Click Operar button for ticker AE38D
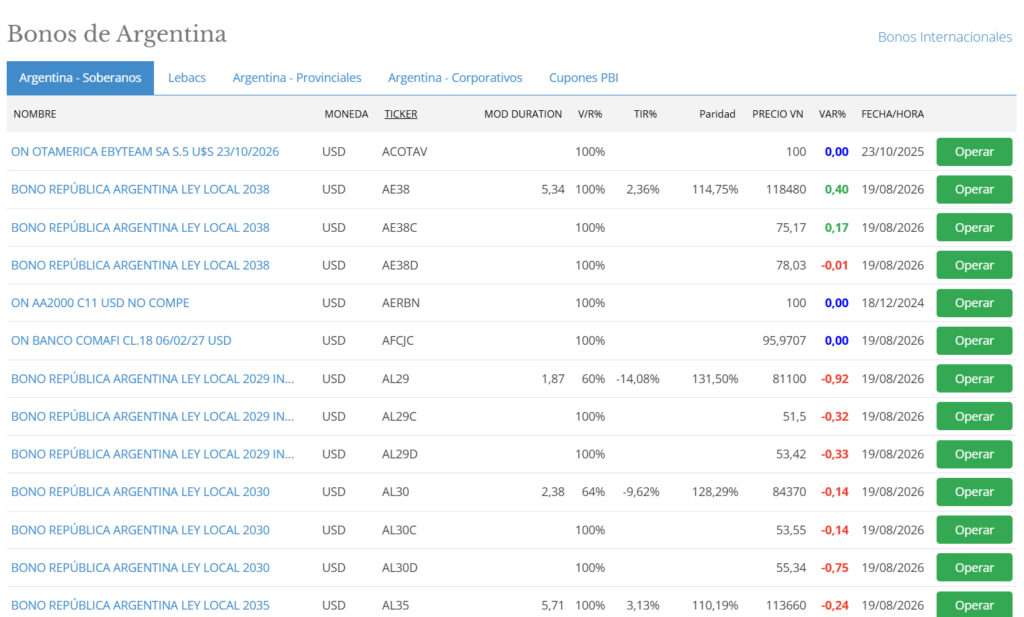 click(x=974, y=265)
